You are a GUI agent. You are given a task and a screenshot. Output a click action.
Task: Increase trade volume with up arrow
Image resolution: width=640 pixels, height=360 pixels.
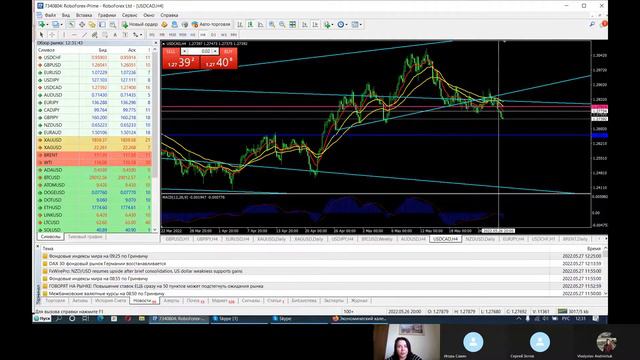pos(215,51)
